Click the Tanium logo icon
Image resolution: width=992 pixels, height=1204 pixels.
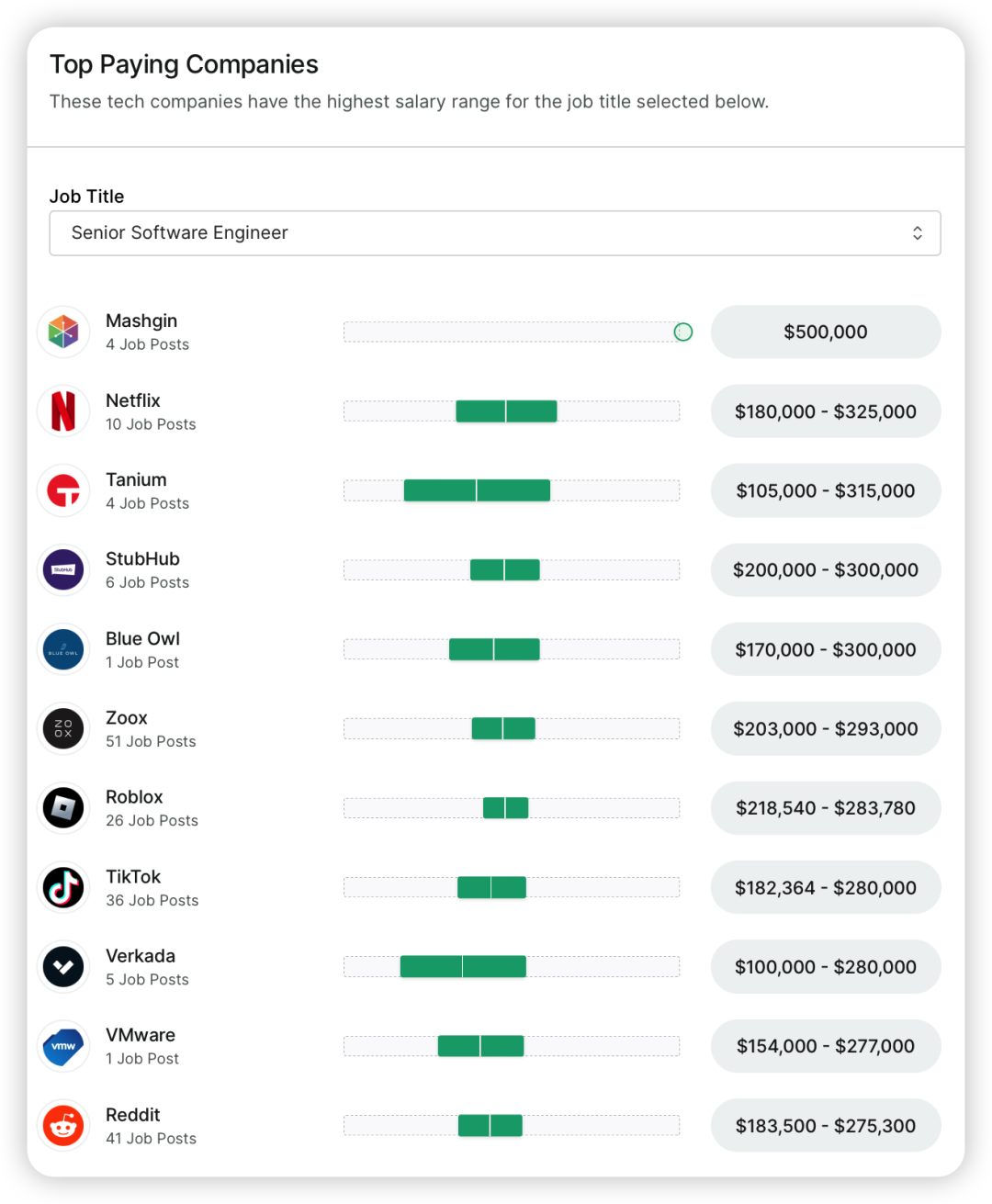point(63,490)
